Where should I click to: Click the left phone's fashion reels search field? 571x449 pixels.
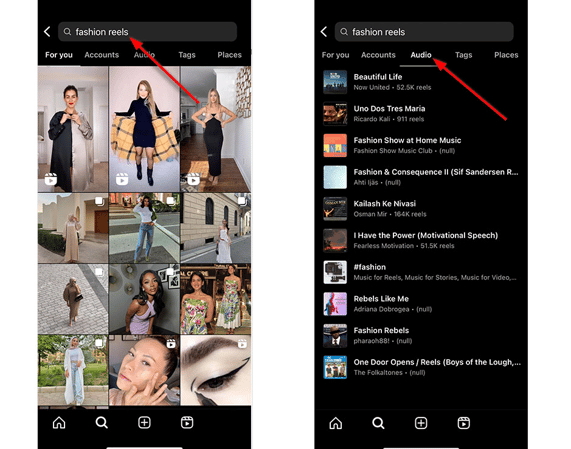[x=147, y=32]
